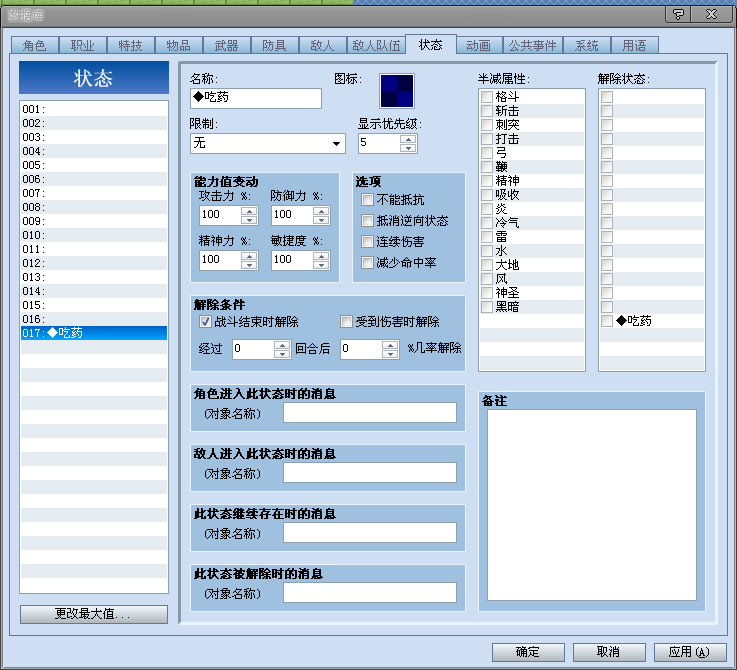Check ◆吃药 in 解除状态 list
Screen dimensions: 737x670
tap(607, 321)
